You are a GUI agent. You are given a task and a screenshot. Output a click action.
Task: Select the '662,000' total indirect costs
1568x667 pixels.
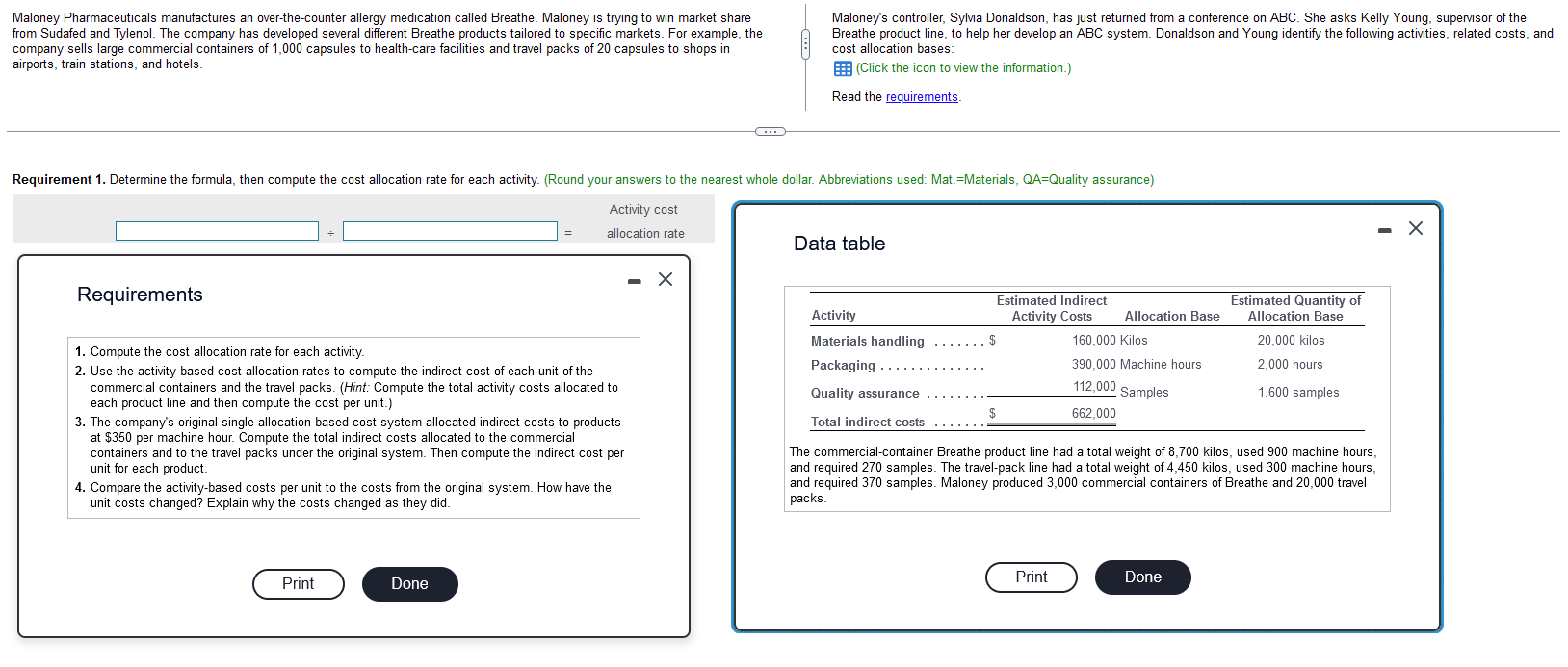(x=1094, y=414)
